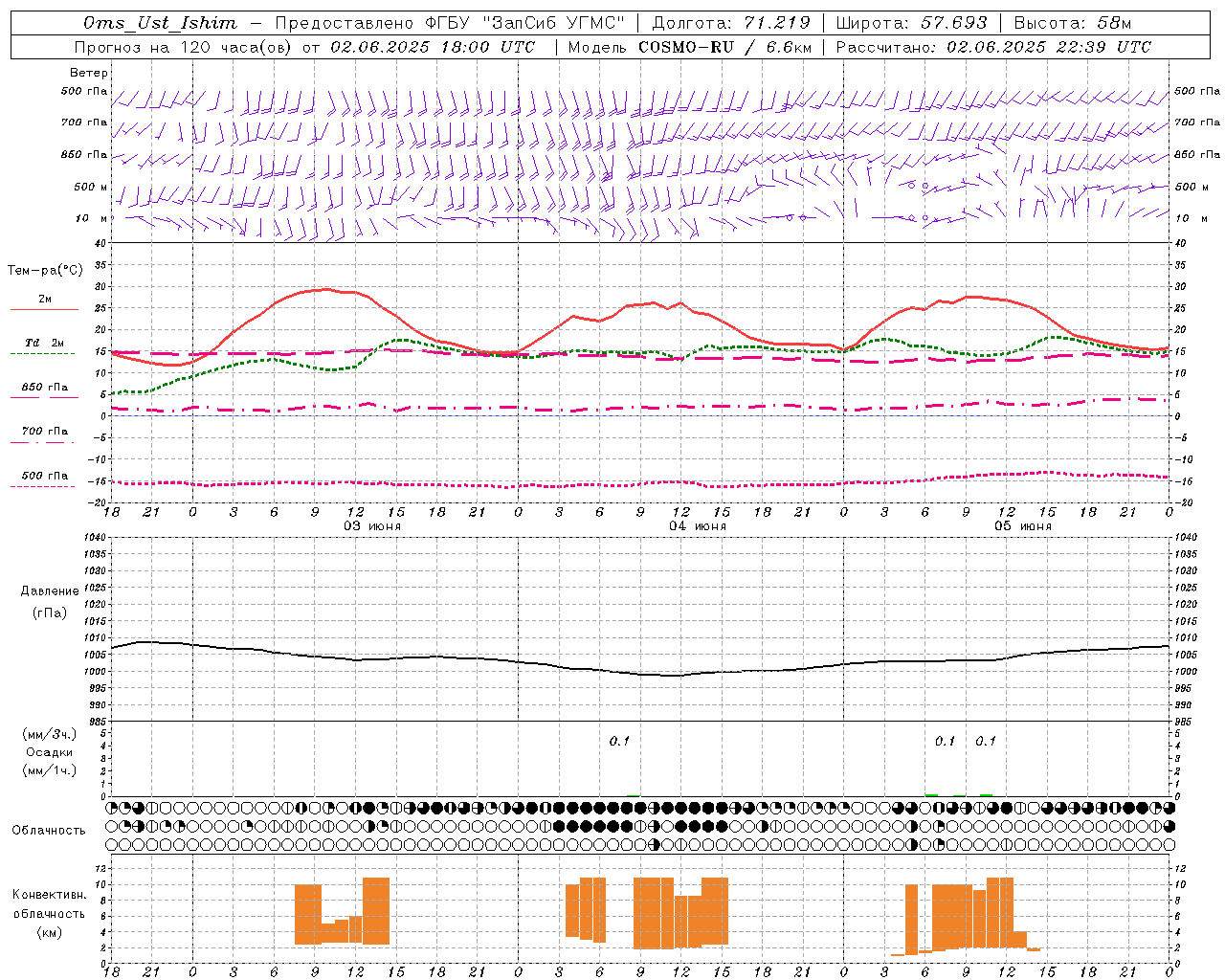Viewport: 1225px width, 980px height.
Task: Click the Td 2м dew point legend entry
Action: [45, 343]
